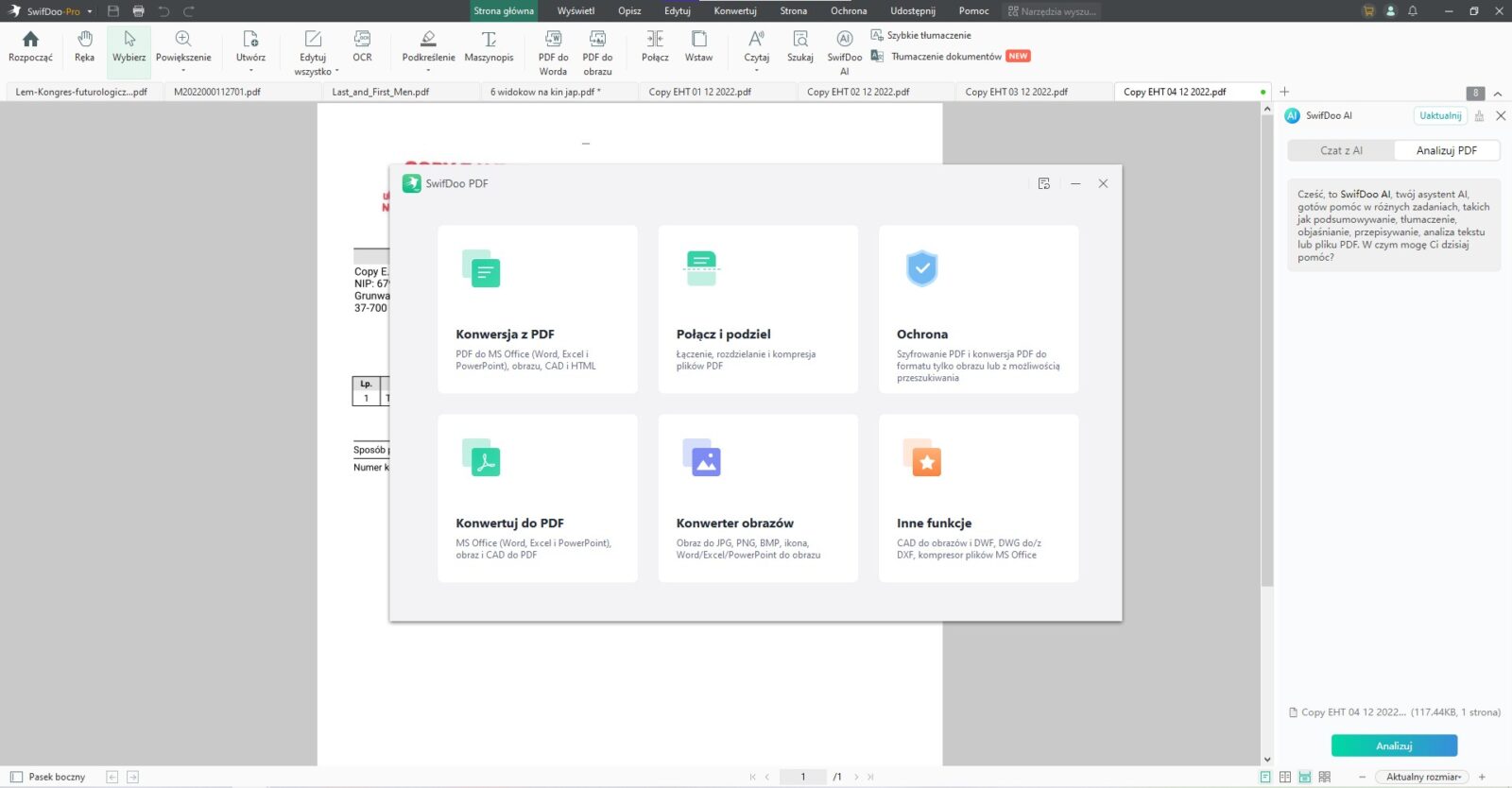Close the SwifDoo AI side panel
Viewport: 1512px width, 788px height.
(1501, 115)
